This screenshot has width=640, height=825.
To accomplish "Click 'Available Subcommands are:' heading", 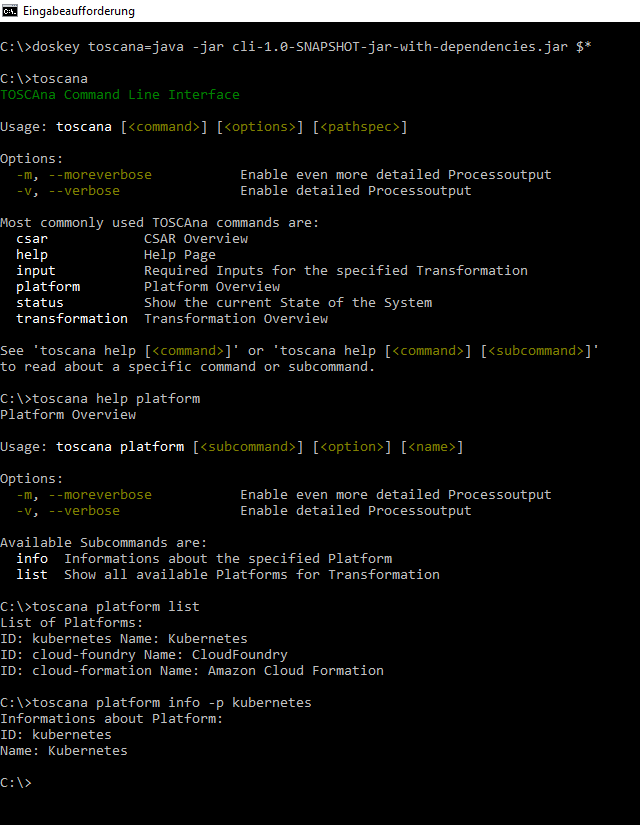I will (x=104, y=542).
